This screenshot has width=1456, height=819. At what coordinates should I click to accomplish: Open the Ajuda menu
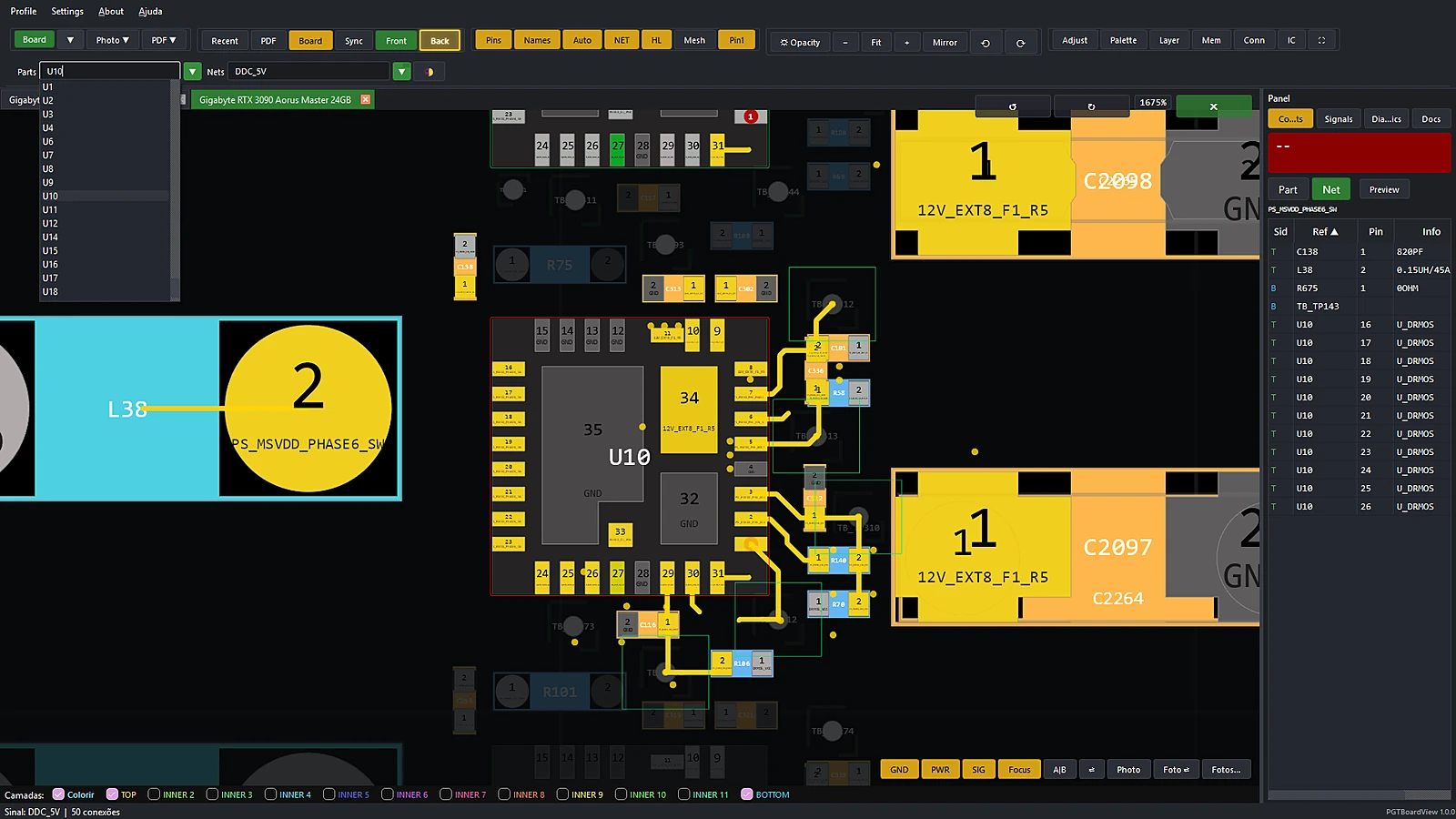(150, 11)
